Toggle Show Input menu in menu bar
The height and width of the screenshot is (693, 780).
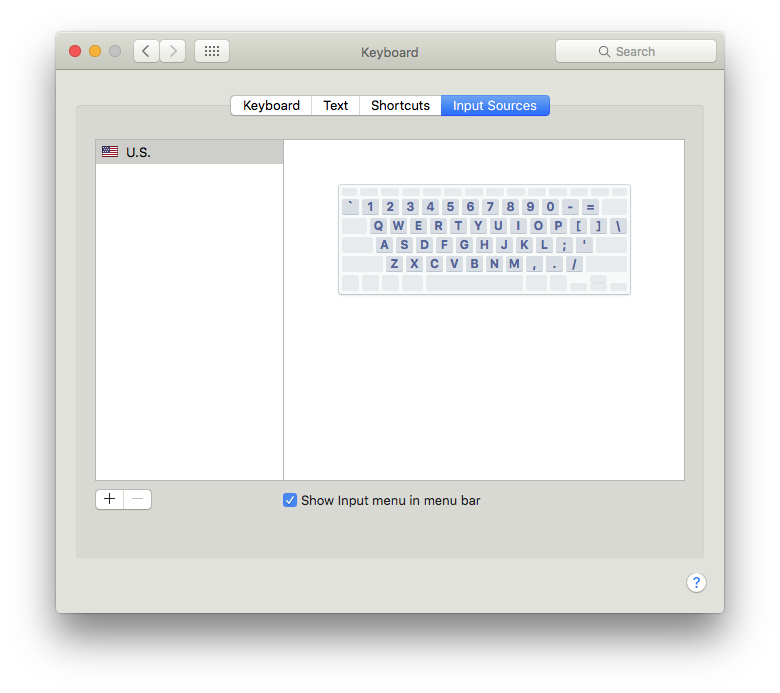pos(290,500)
